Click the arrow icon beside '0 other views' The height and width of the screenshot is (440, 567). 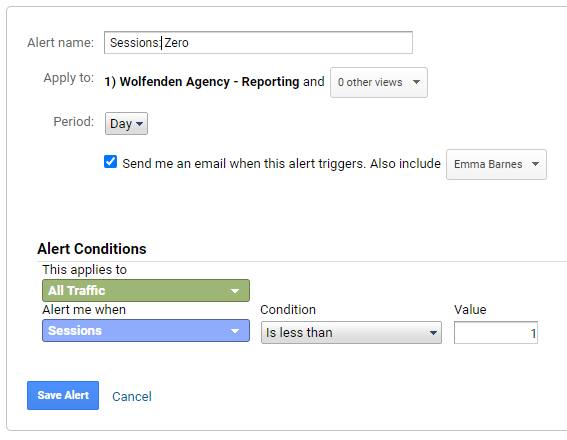(416, 82)
